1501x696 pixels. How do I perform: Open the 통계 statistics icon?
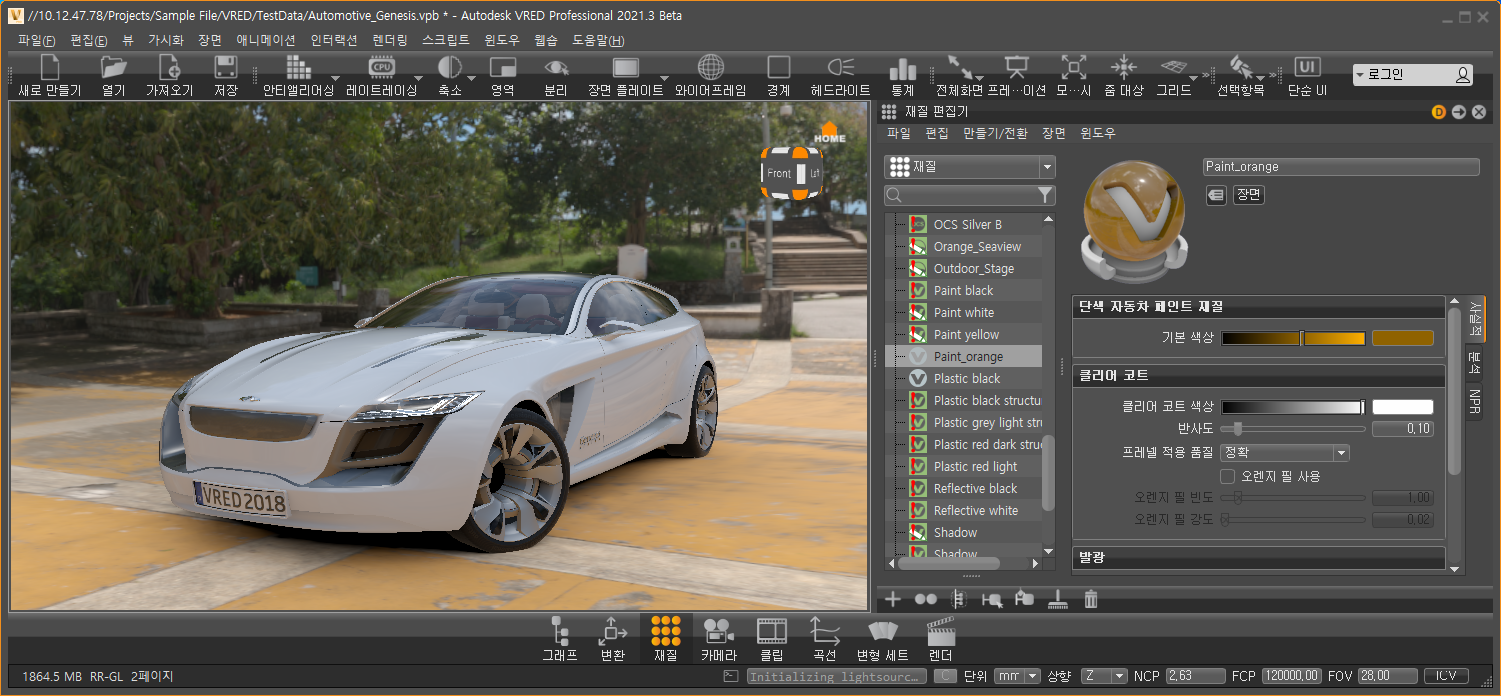[902, 68]
